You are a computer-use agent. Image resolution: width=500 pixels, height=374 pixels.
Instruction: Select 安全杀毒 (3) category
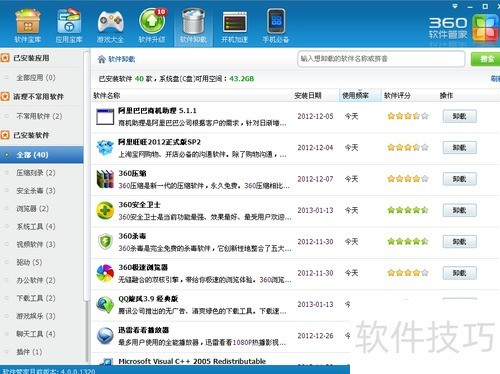pyautogui.click(x=36, y=191)
